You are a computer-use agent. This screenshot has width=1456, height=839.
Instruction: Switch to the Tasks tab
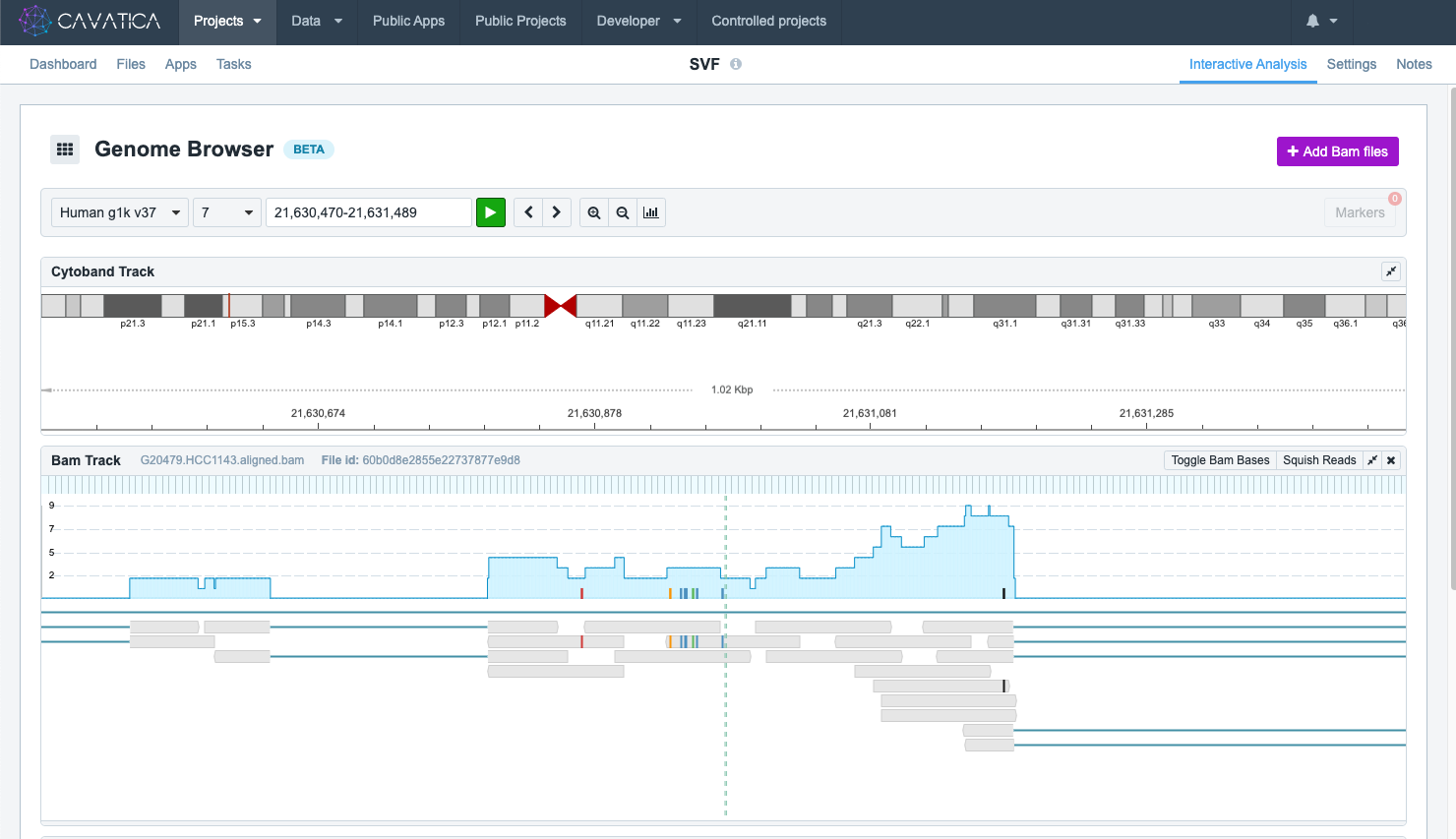pos(234,64)
